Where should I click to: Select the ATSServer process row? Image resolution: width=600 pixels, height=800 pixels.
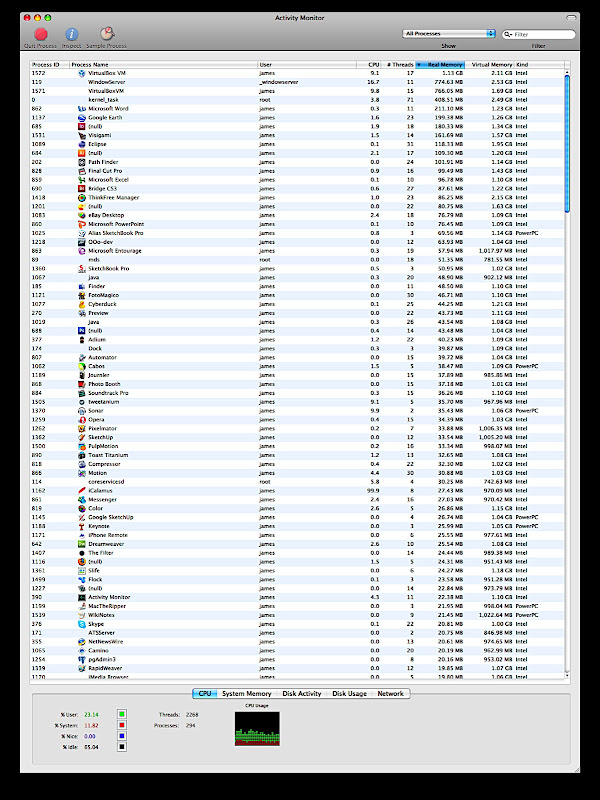(x=297, y=633)
